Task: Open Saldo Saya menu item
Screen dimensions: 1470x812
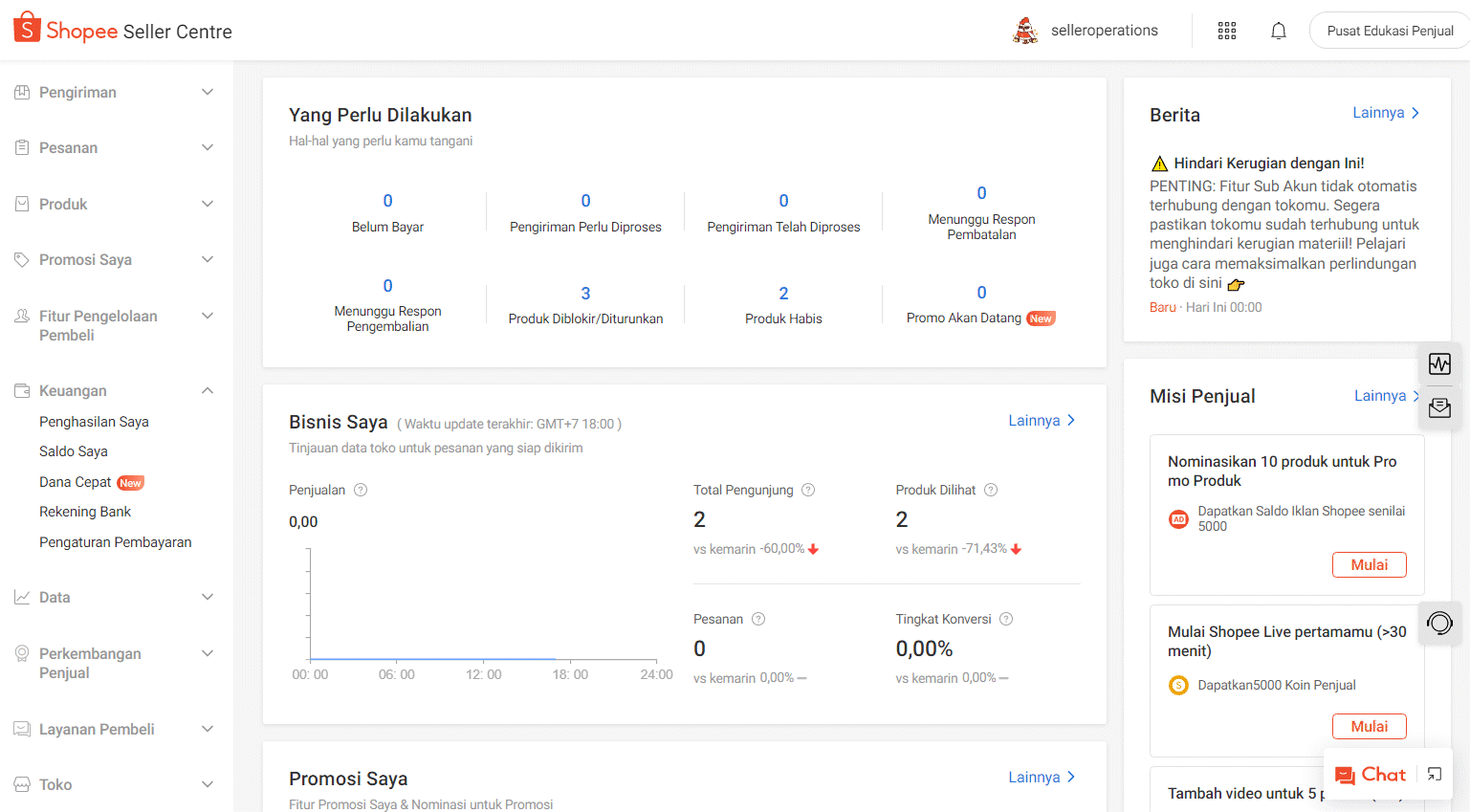Action: point(74,451)
